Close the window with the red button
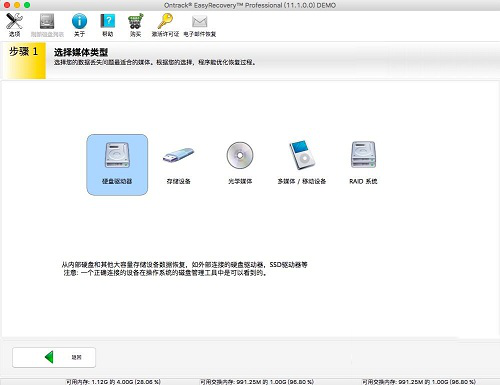 pyautogui.click(x=6, y=5)
